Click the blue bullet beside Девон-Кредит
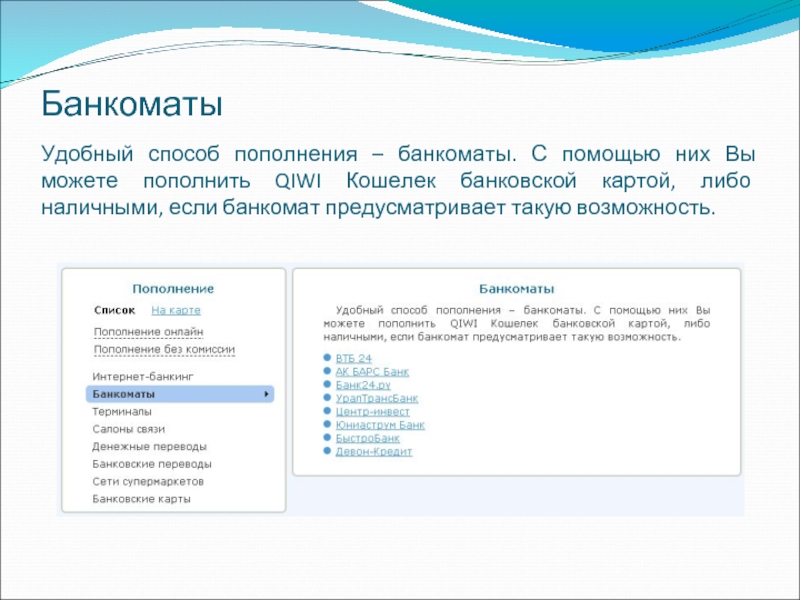This screenshot has width=800, height=600. pyautogui.click(x=327, y=451)
